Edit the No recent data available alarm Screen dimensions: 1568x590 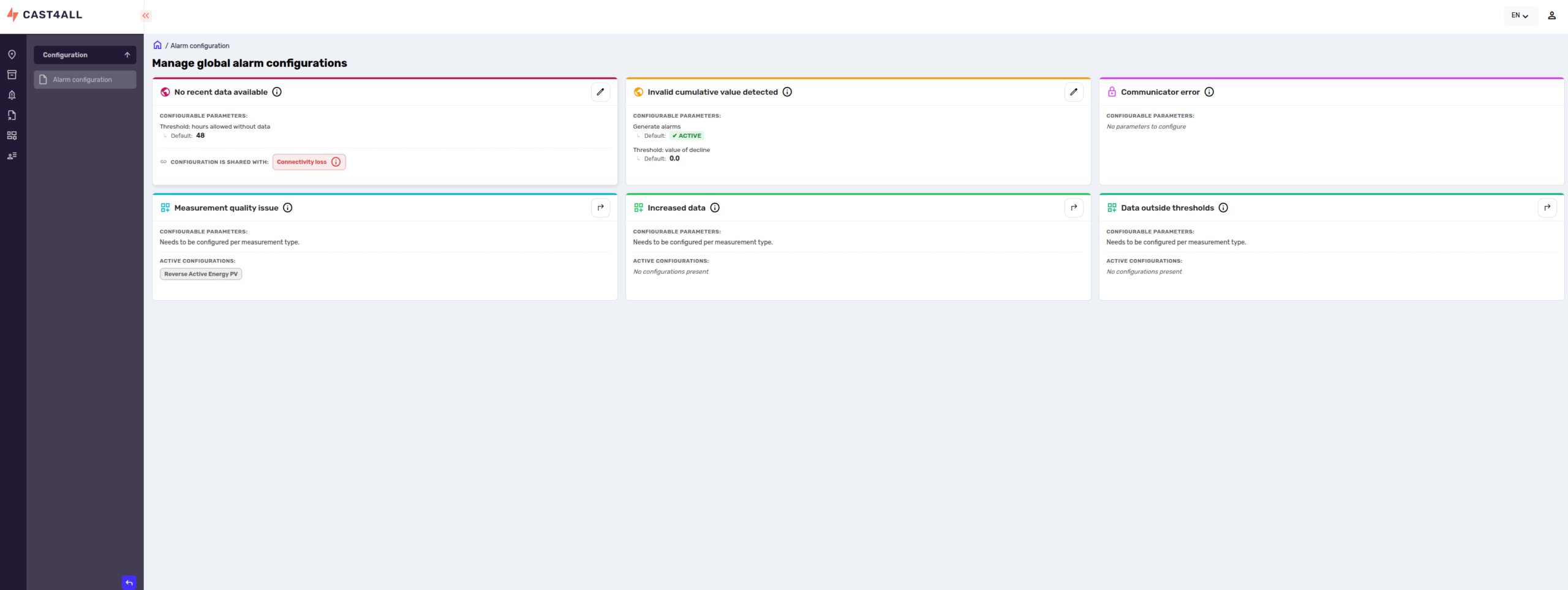pos(600,92)
